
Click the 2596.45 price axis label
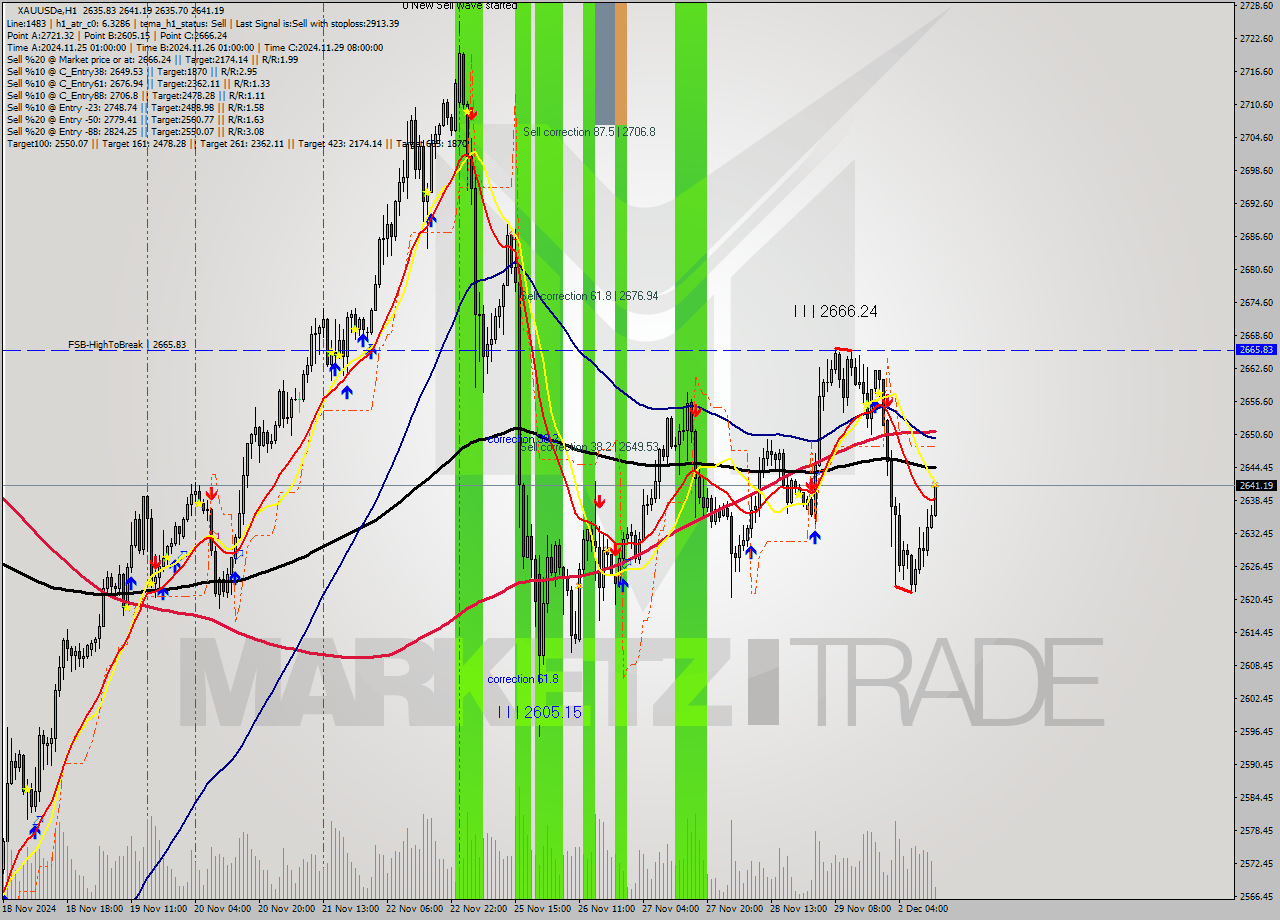pyautogui.click(x=1256, y=731)
